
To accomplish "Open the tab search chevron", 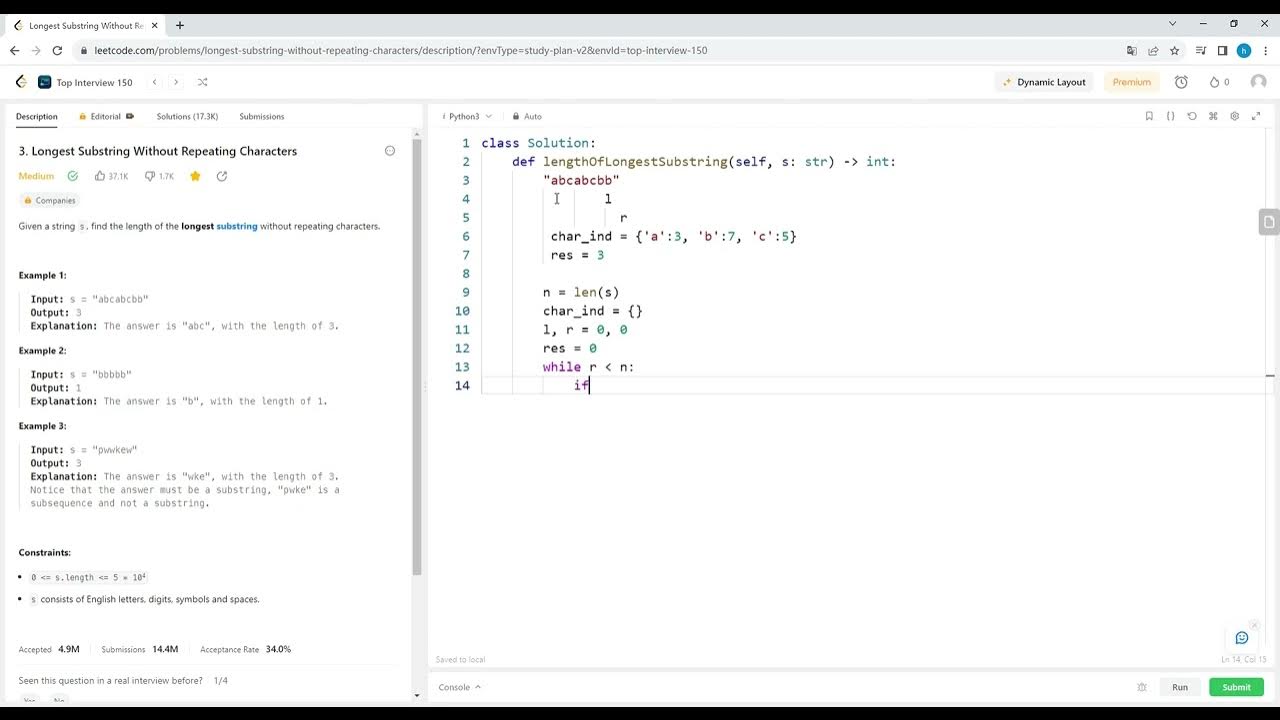I will tap(1172, 23).
